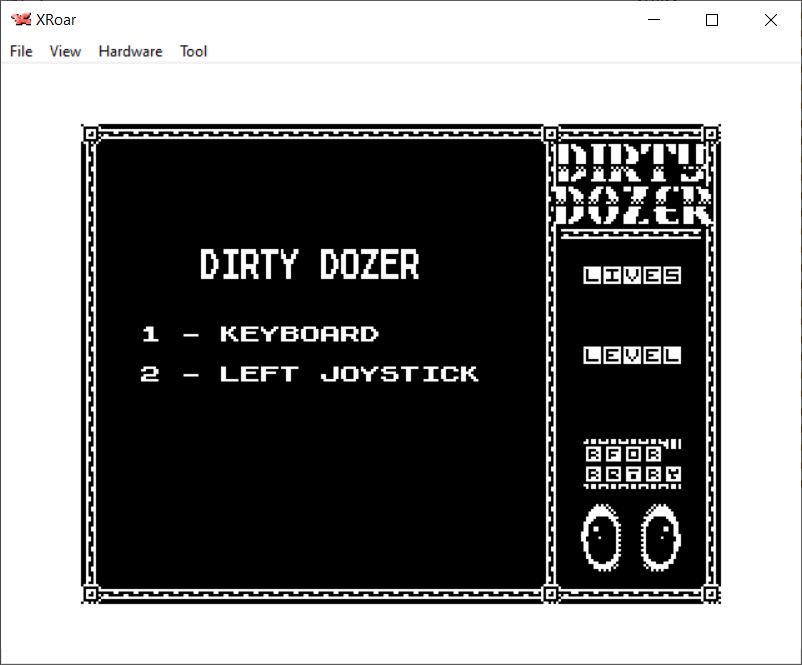Maximize the XRoar window
The width and height of the screenshot is (802, 665).
712,20
